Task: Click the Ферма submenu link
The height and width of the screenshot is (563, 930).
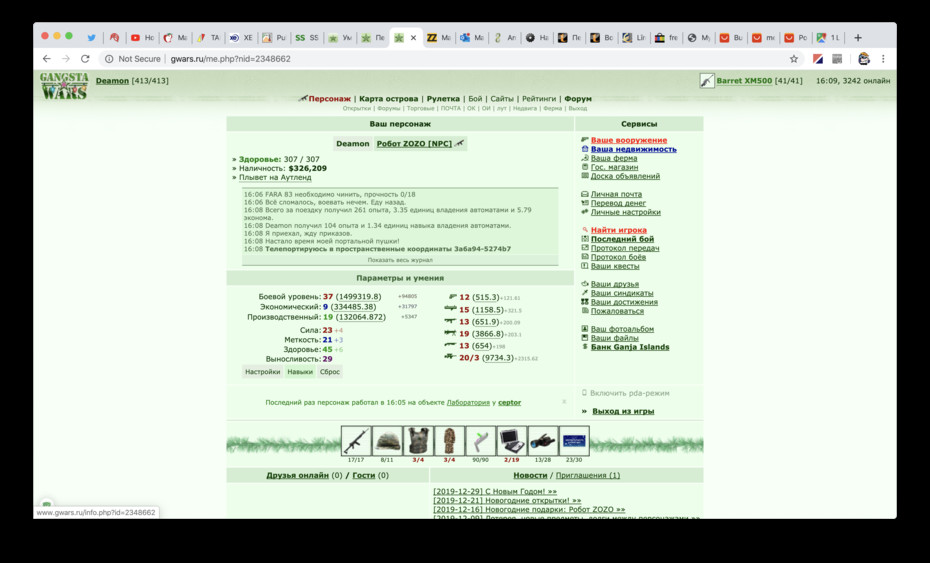Action: pos(552,109)
